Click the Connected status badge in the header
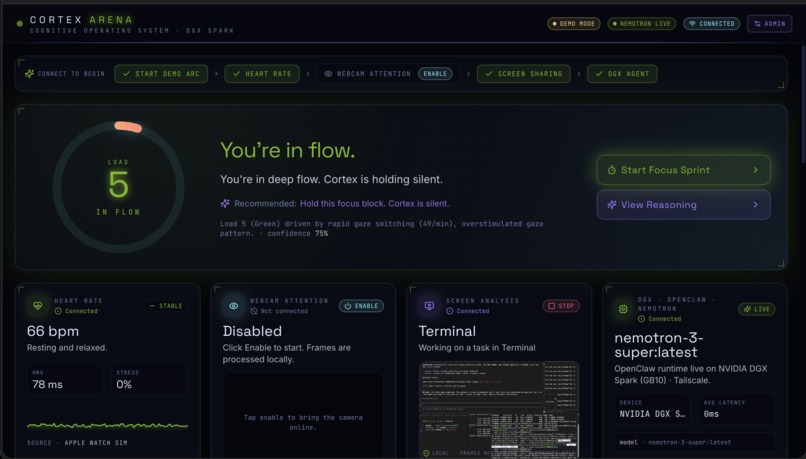The image size is (806, 459). click(711, 24)
